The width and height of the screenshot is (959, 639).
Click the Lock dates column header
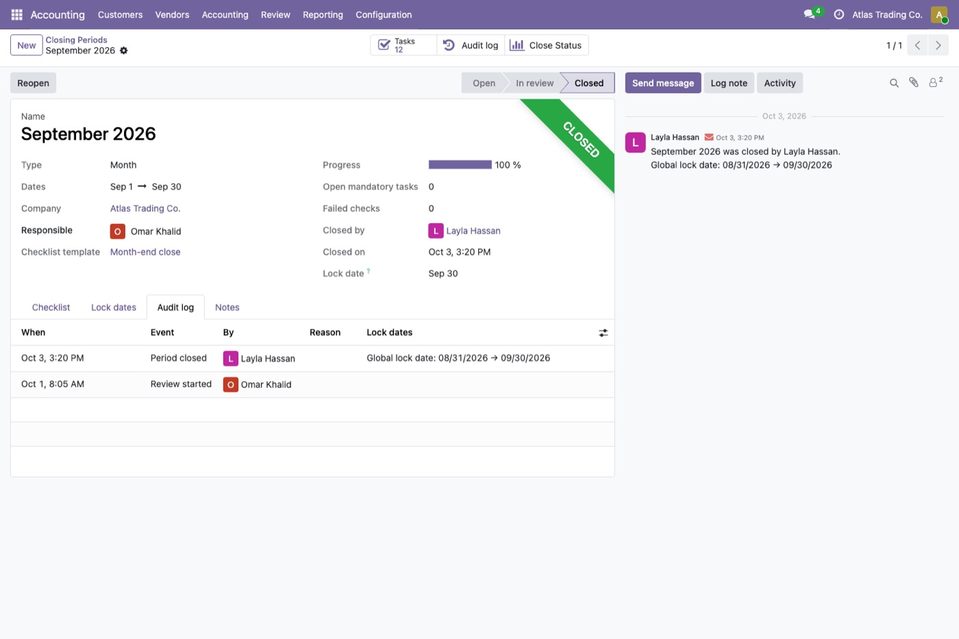point(389,333)
